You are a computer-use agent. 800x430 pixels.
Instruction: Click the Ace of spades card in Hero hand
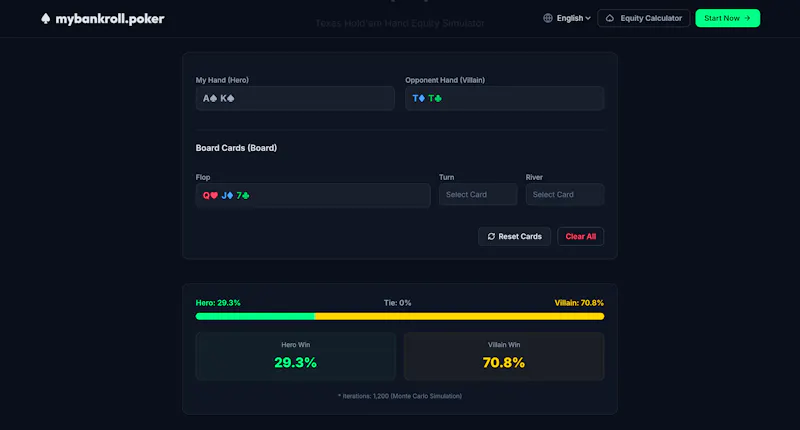click(x=210, y=98)
